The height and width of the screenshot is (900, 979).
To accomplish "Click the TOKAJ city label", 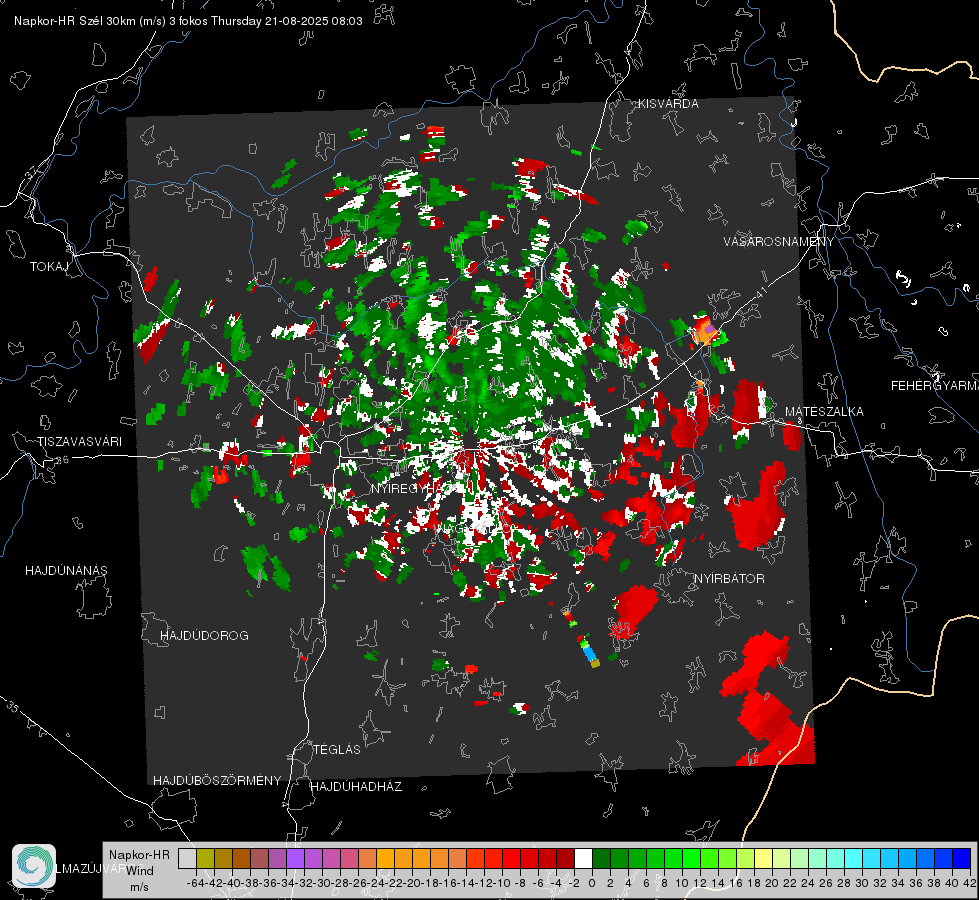I will point(49,267).
